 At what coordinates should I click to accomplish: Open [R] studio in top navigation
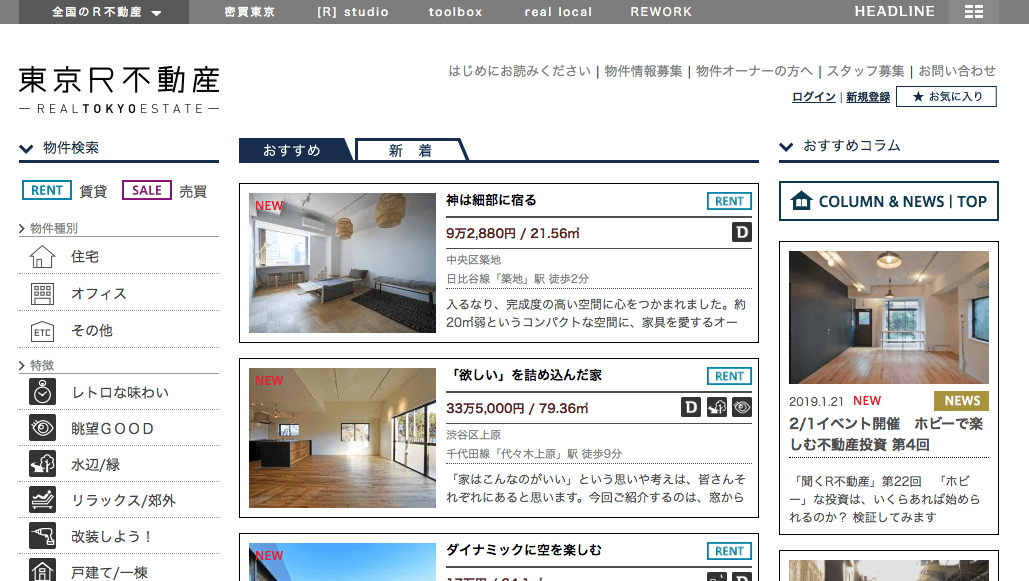tap(353, 12)
